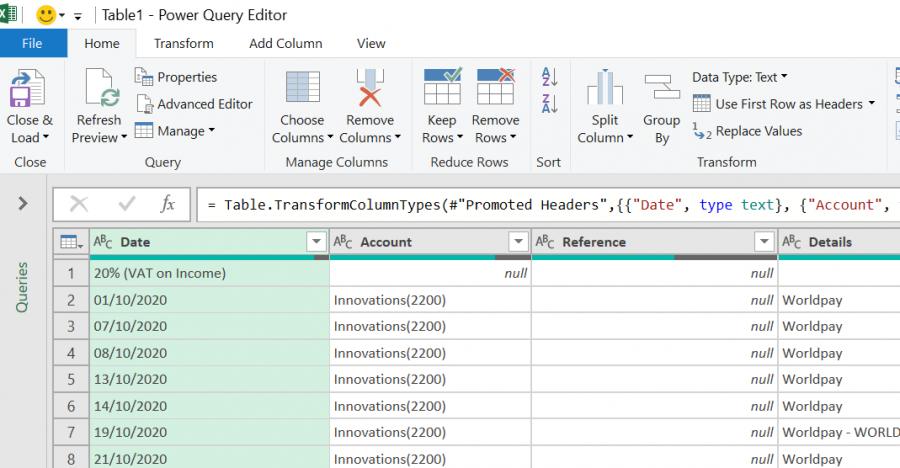Click Use First Row as Headers

778,104
